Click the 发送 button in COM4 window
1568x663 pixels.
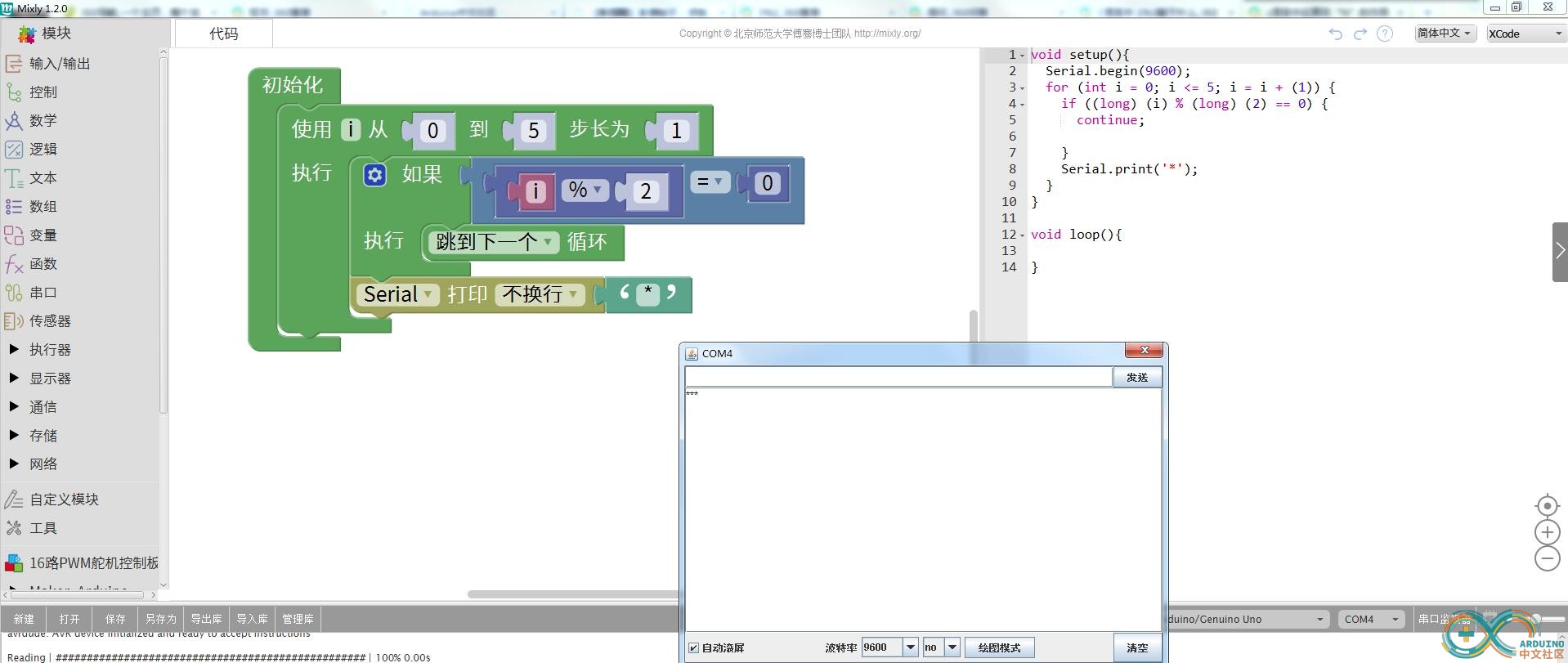point(1137,377)
